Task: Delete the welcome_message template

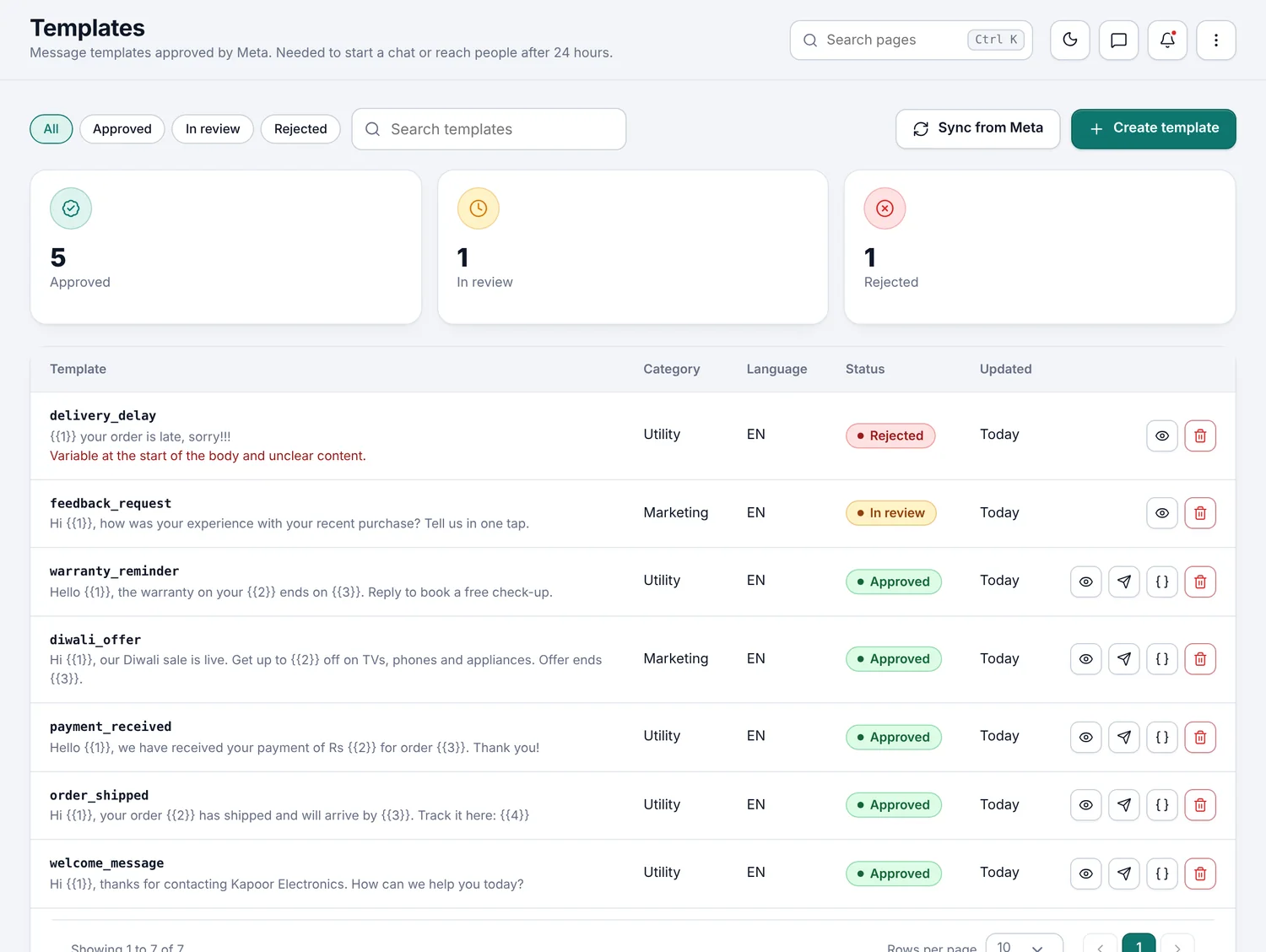Action: coord(1200,874)
